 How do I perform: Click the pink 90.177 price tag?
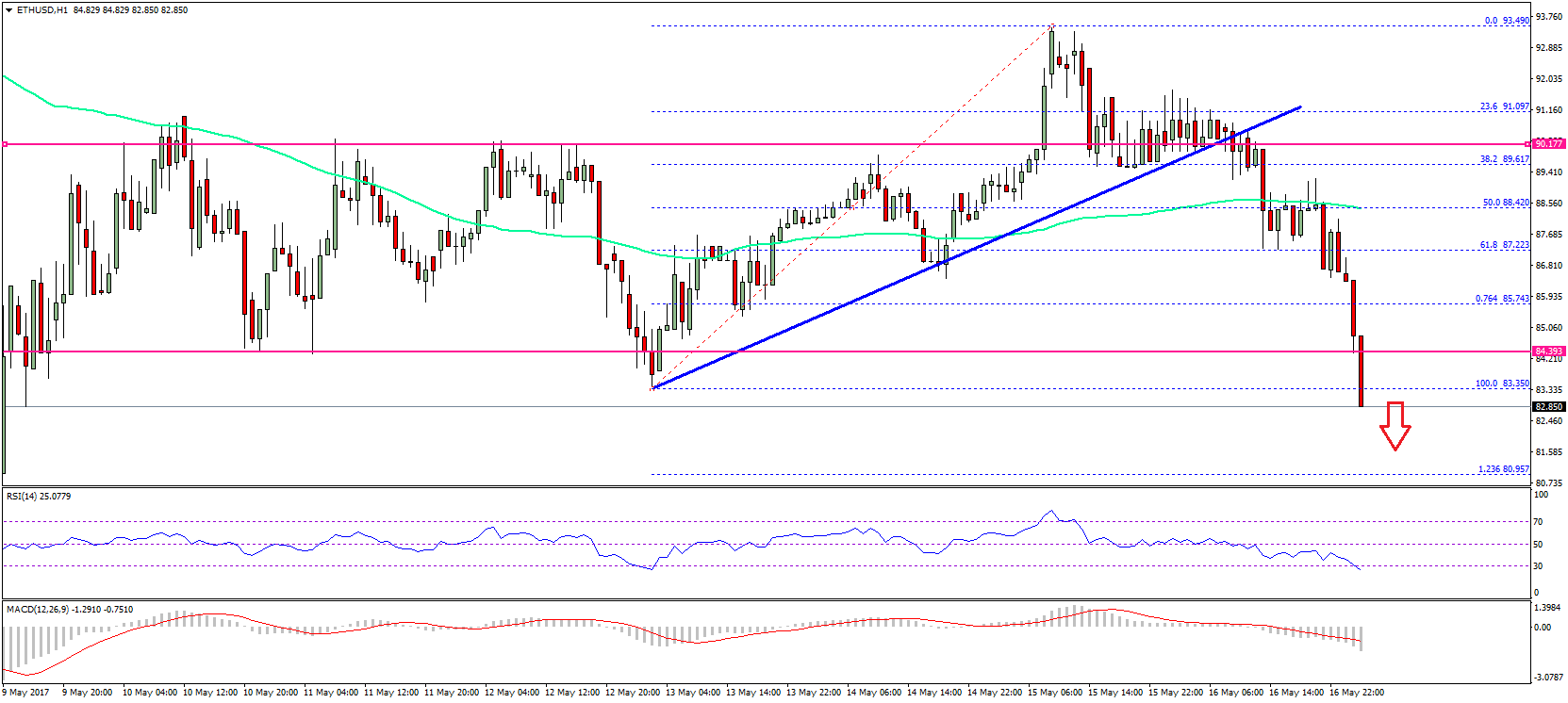coord(1549,144)
